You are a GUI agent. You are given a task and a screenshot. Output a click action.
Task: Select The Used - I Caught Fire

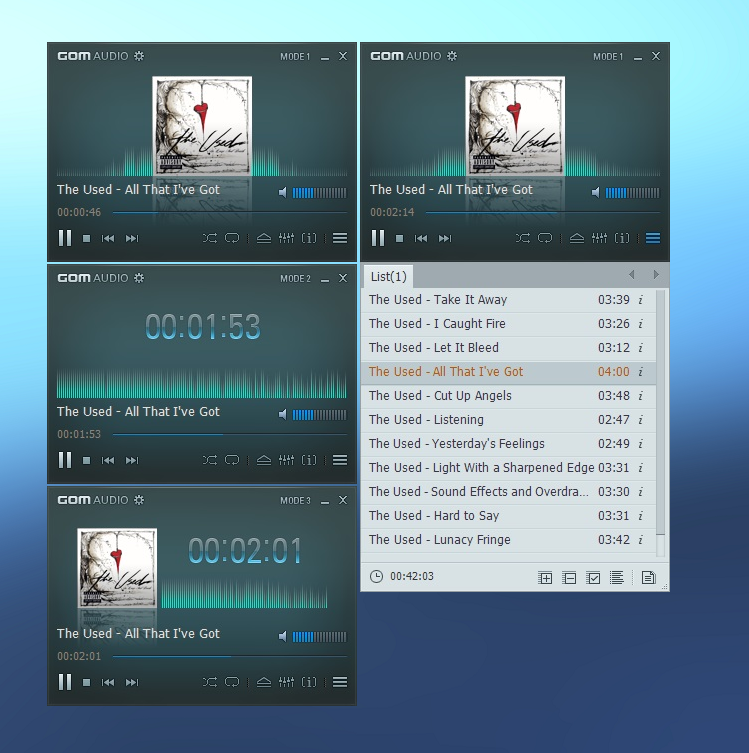click(508, 324)
